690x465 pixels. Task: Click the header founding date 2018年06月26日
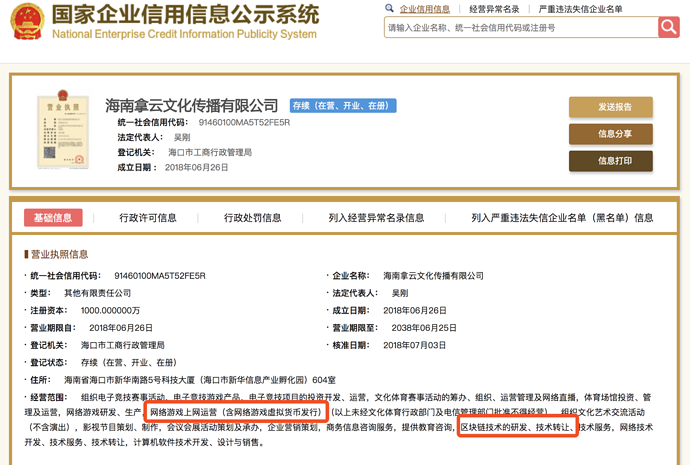tap(196, 167)
